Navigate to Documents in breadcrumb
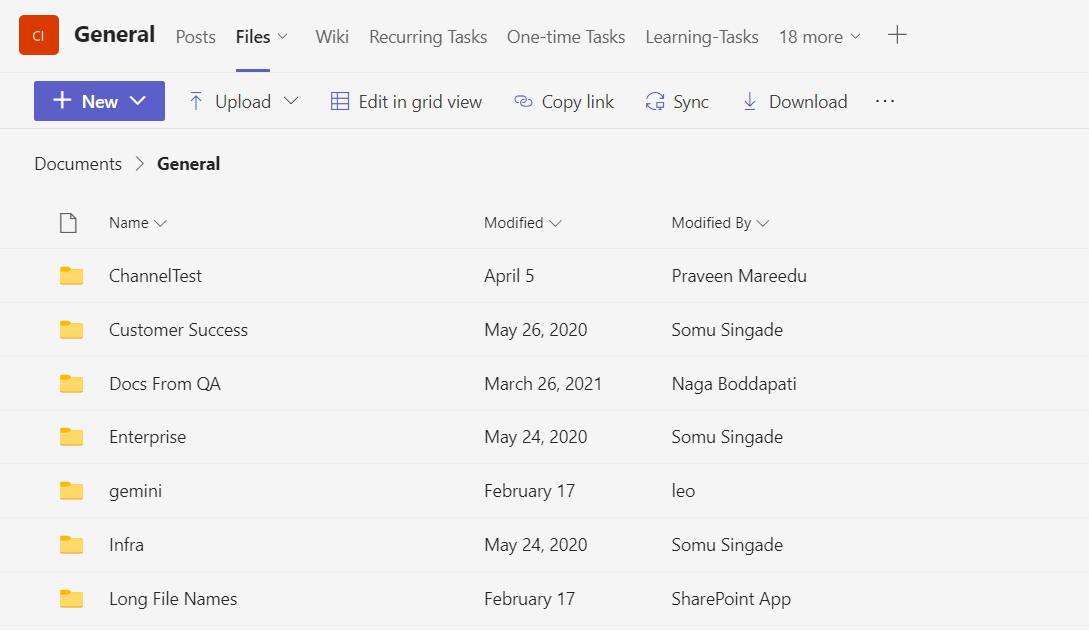This screenshot has width=1089, height=630. 78,164
